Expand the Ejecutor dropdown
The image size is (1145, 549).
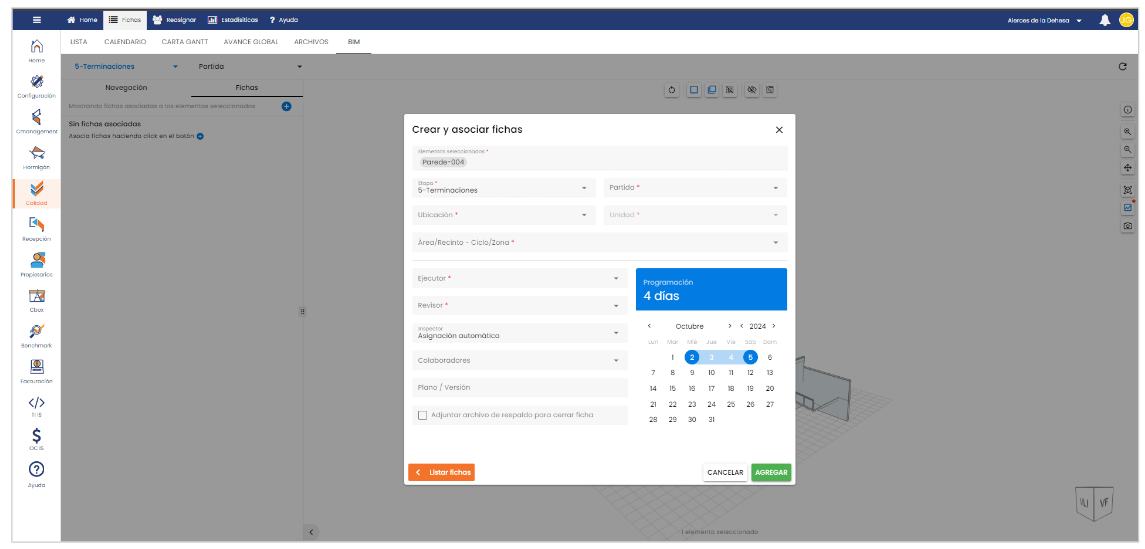click(x=519, y=278)
